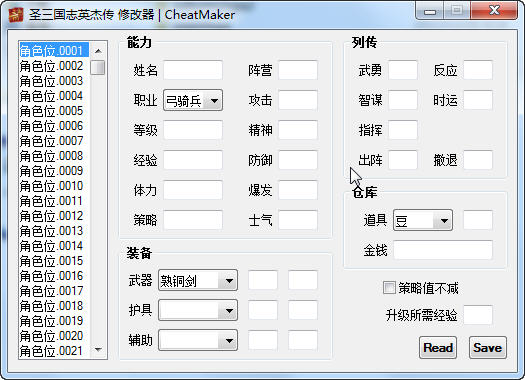Select 角色位.0005 in the list
This screenshot has width=525, height=380.
pos(54,110)
